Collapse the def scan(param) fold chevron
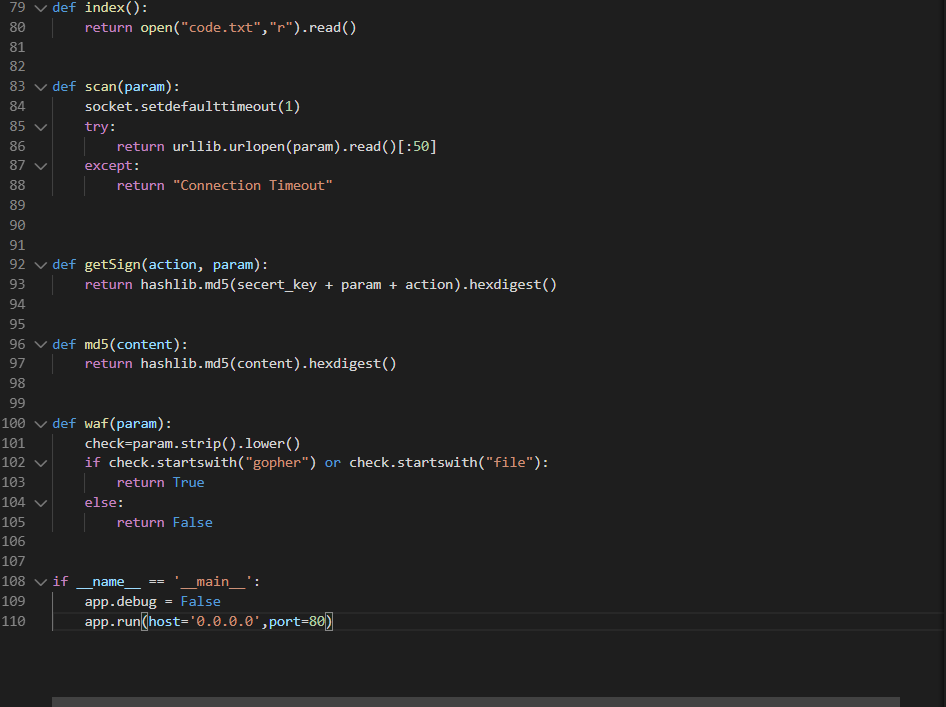This screenshot has height=707, width=946. pyautogui.click(x=40, y=87)
